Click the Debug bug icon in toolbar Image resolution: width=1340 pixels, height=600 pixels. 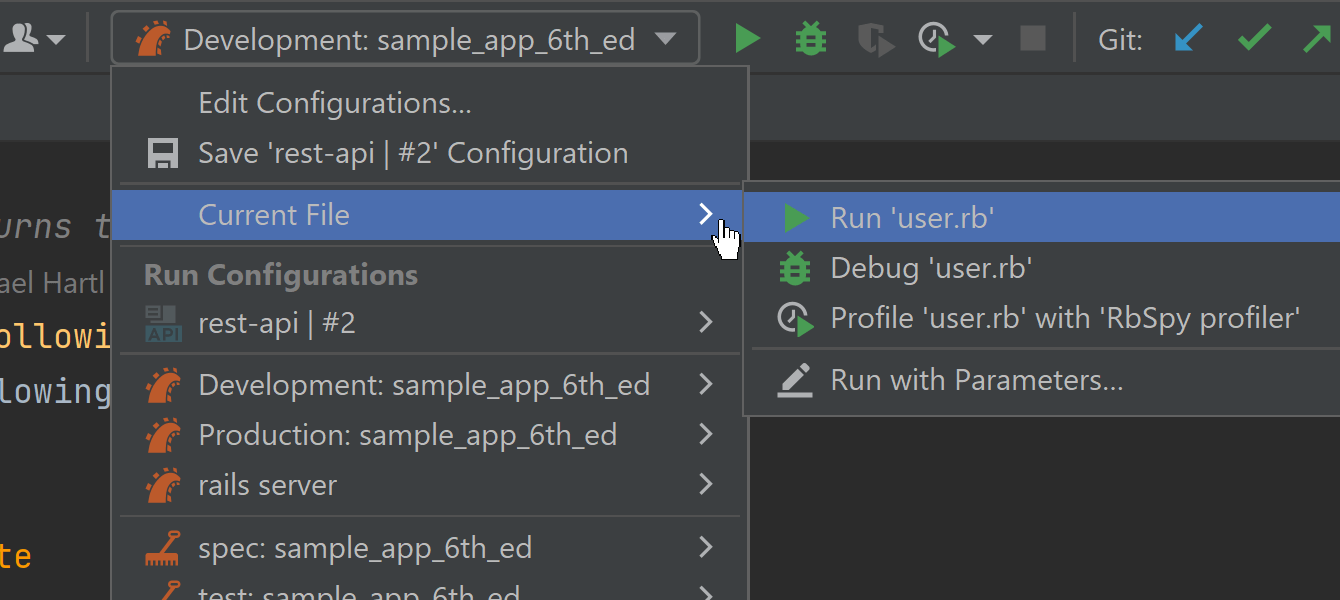811,40
